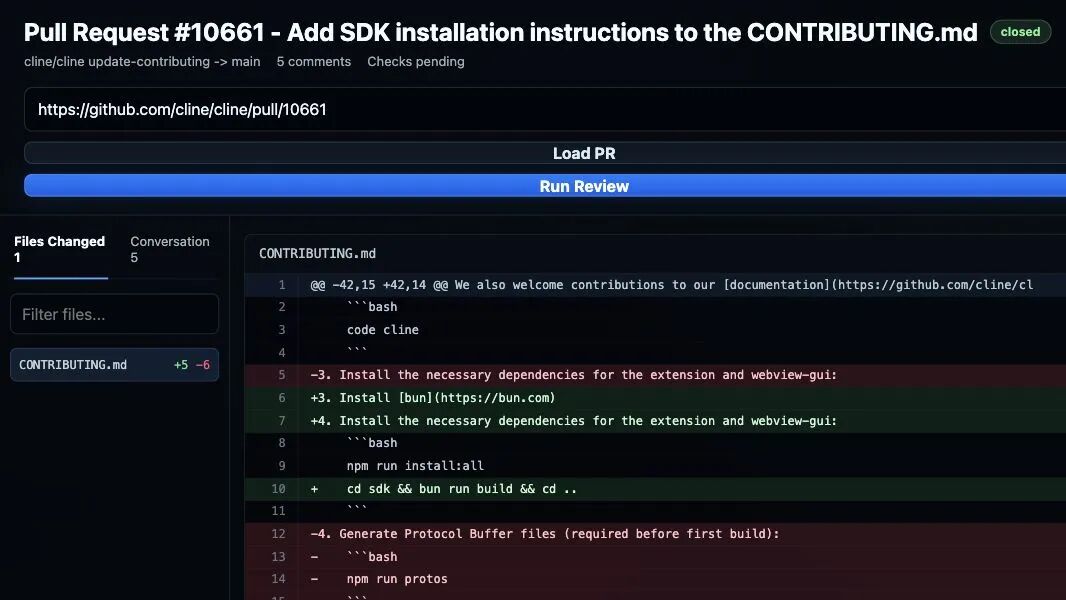Click removed line '-3. Install the necessary dependencies'
The image size is (1066, 600).
tap(655, 375)
